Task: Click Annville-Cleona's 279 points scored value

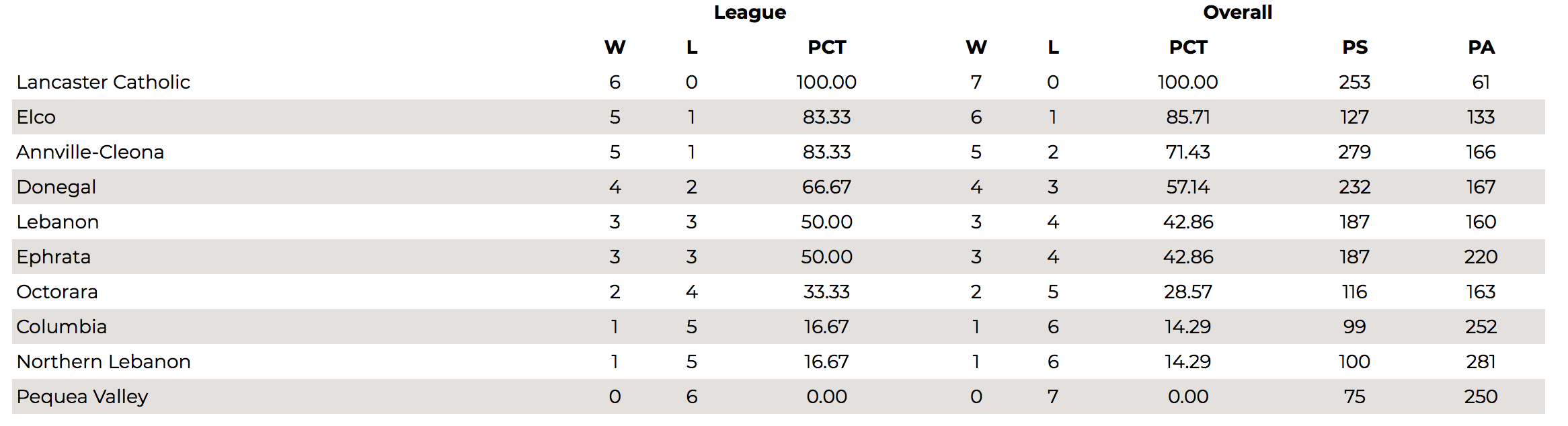Action: (1355, 152)
